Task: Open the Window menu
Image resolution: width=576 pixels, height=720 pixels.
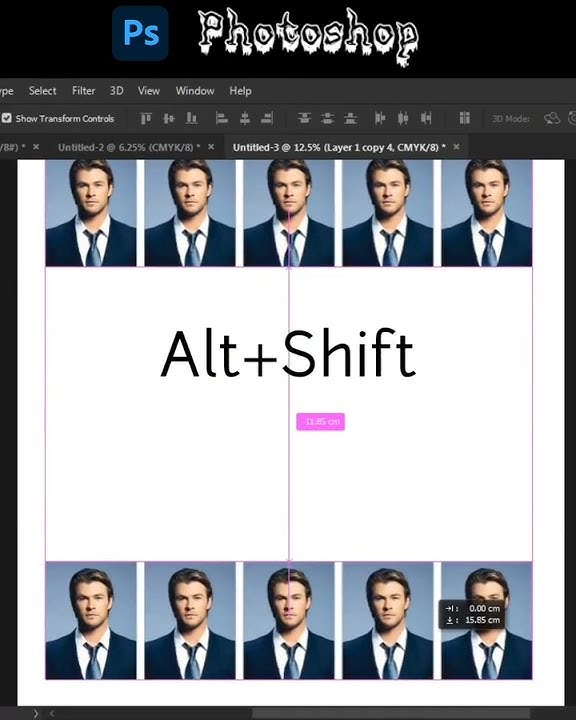Action: (195, 91)
